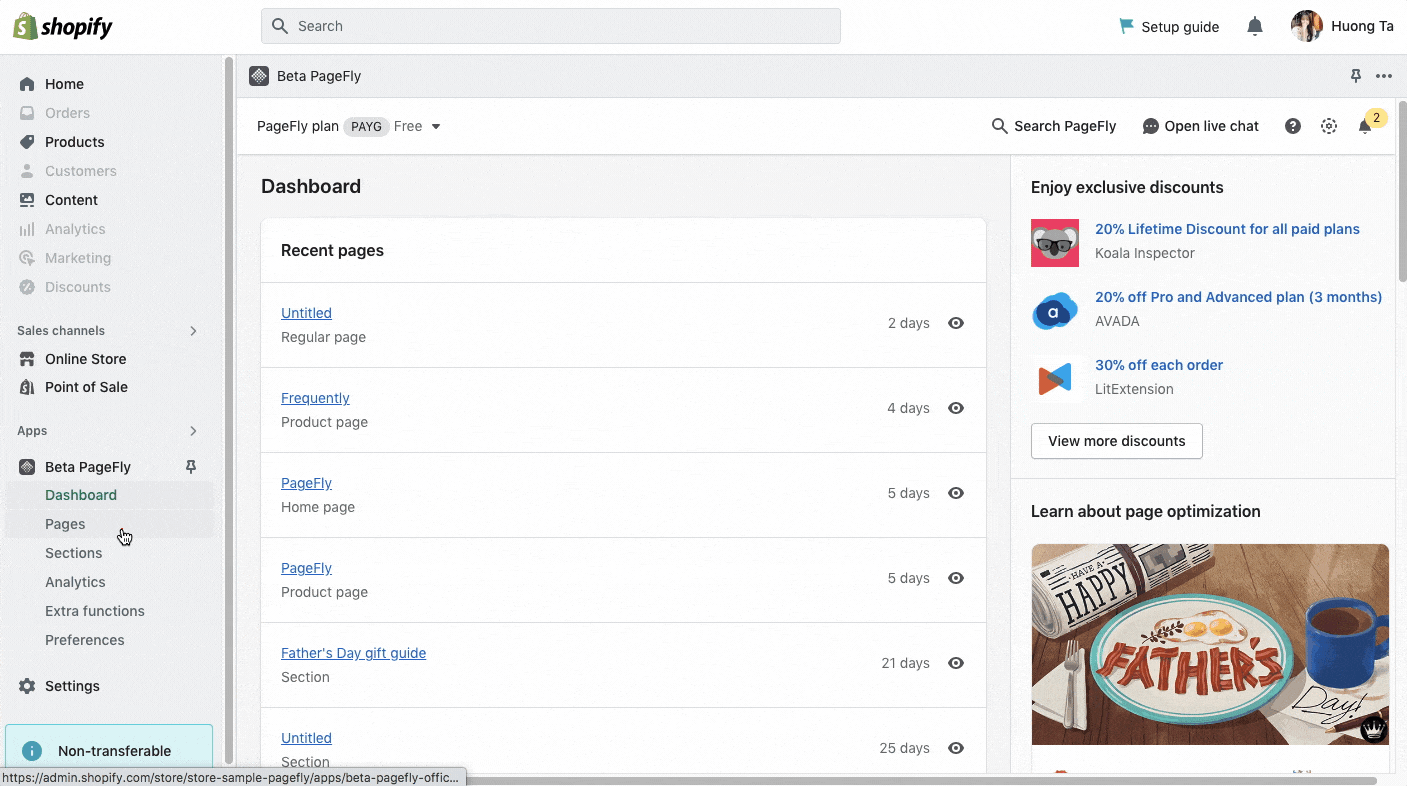The height and width of the screenshot is (786, 1407).
Task: Click the Koala Inspector logo
Action: click(x=1055, y=243)
